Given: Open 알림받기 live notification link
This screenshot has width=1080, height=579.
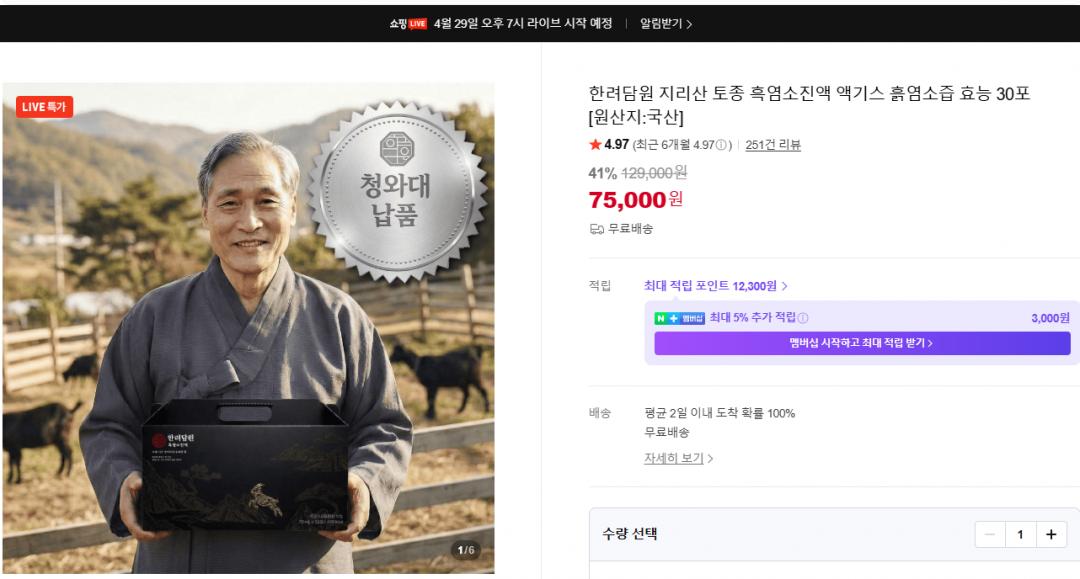Looking at the screenshot, I should pos(666,23).
